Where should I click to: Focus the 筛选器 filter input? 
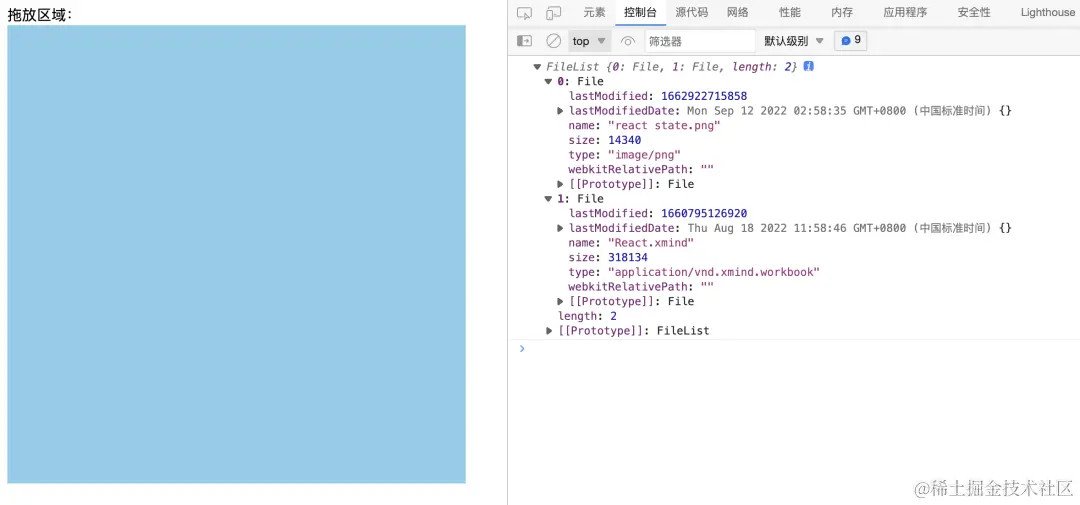(x=700, y=41)
